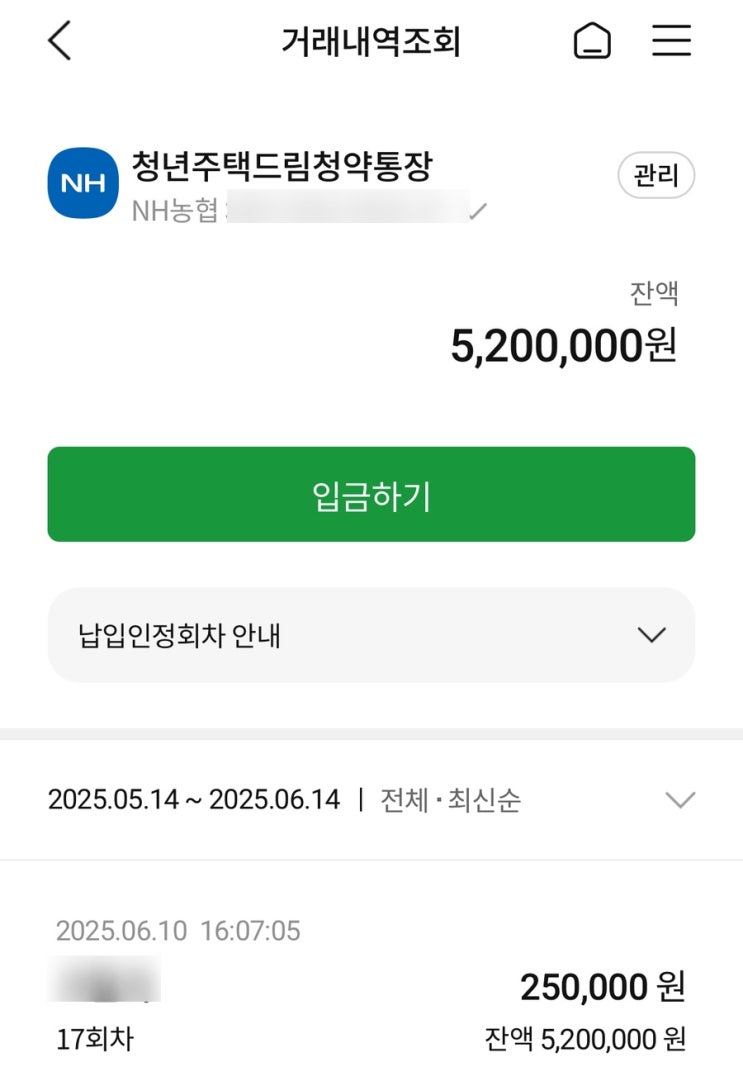Open the transaction filter dropdown chevron
Viewport: 743px width, 1081px height.
pos(680,800)
